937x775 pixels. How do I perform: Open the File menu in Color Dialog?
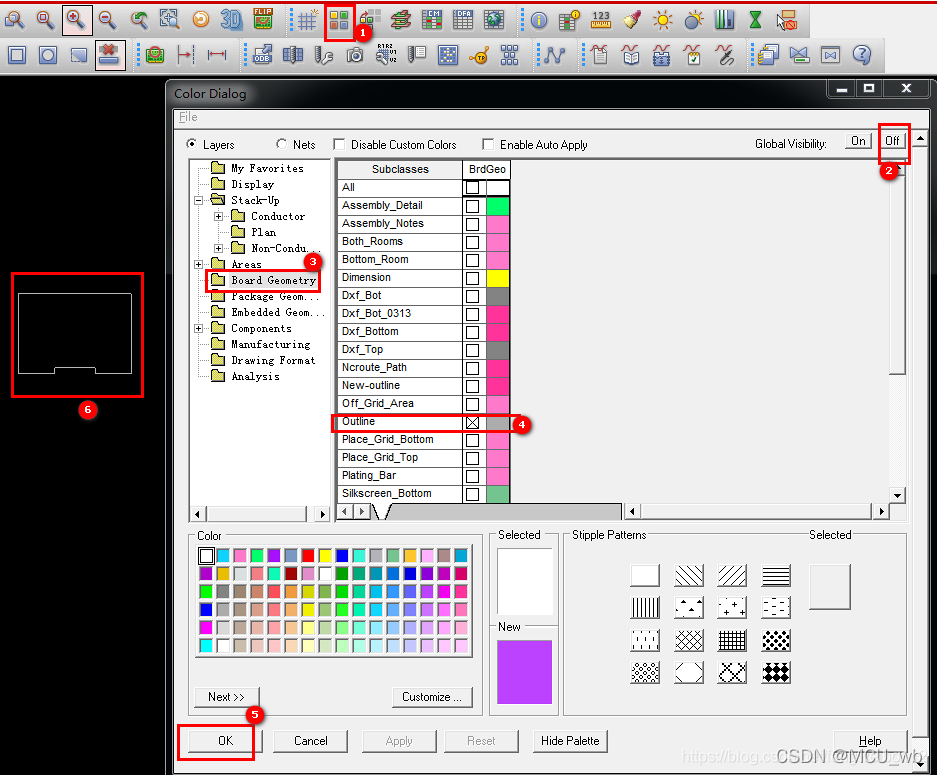188,117
